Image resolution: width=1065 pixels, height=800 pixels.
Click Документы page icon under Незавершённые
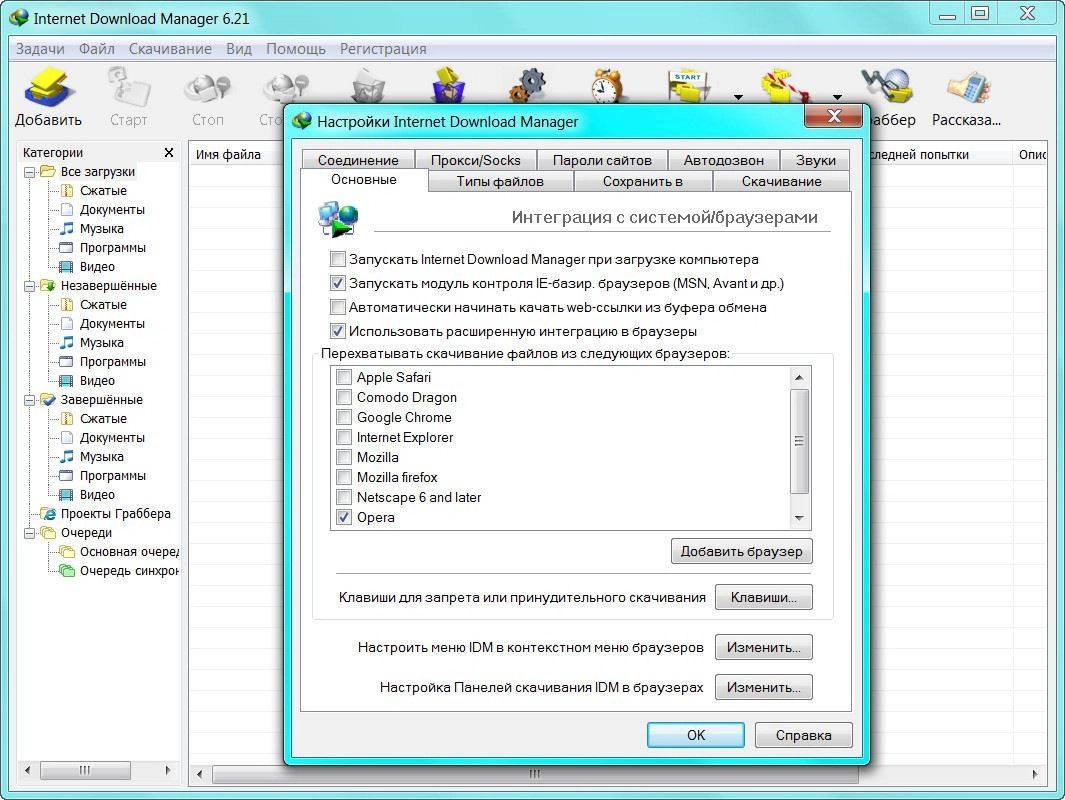click(x=67, y=323)
